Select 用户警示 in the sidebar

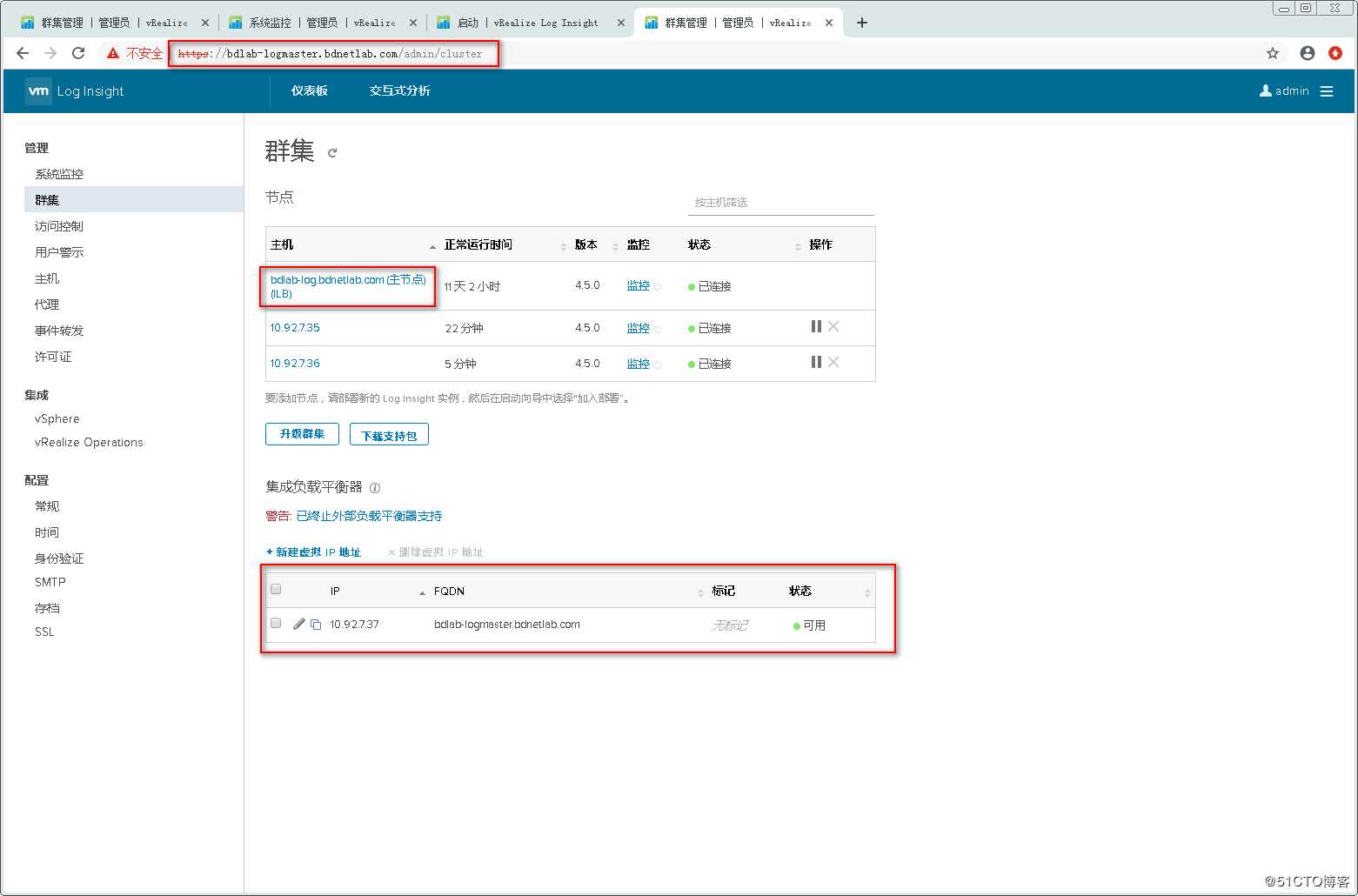pos(59,252)
